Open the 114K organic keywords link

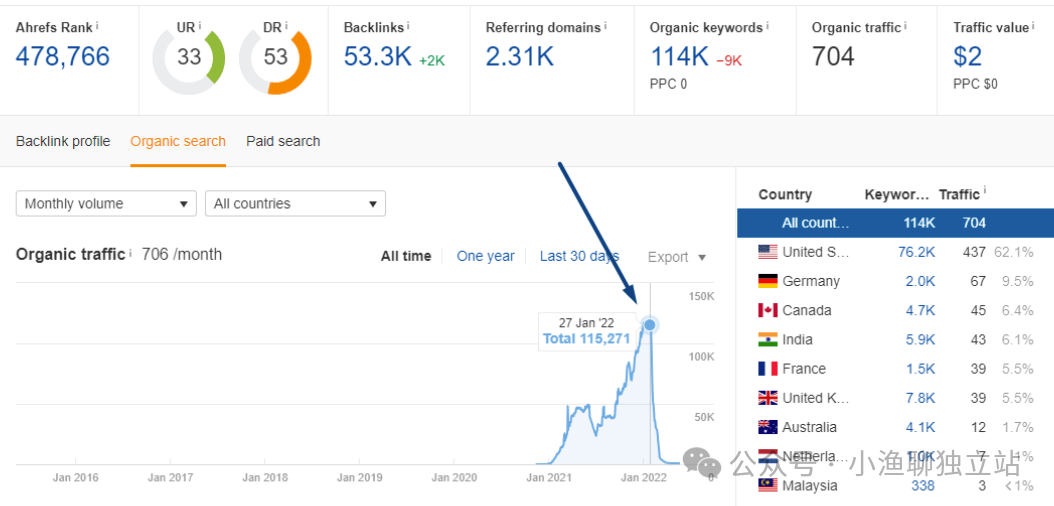[x=679, y=56]
